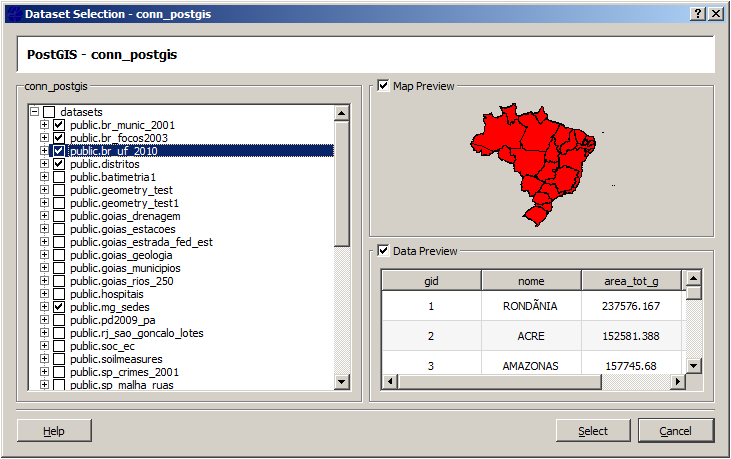Expand the public.goias_geologia tree node
The height and width of the screenshot is (459, 731).
(44, 255)
